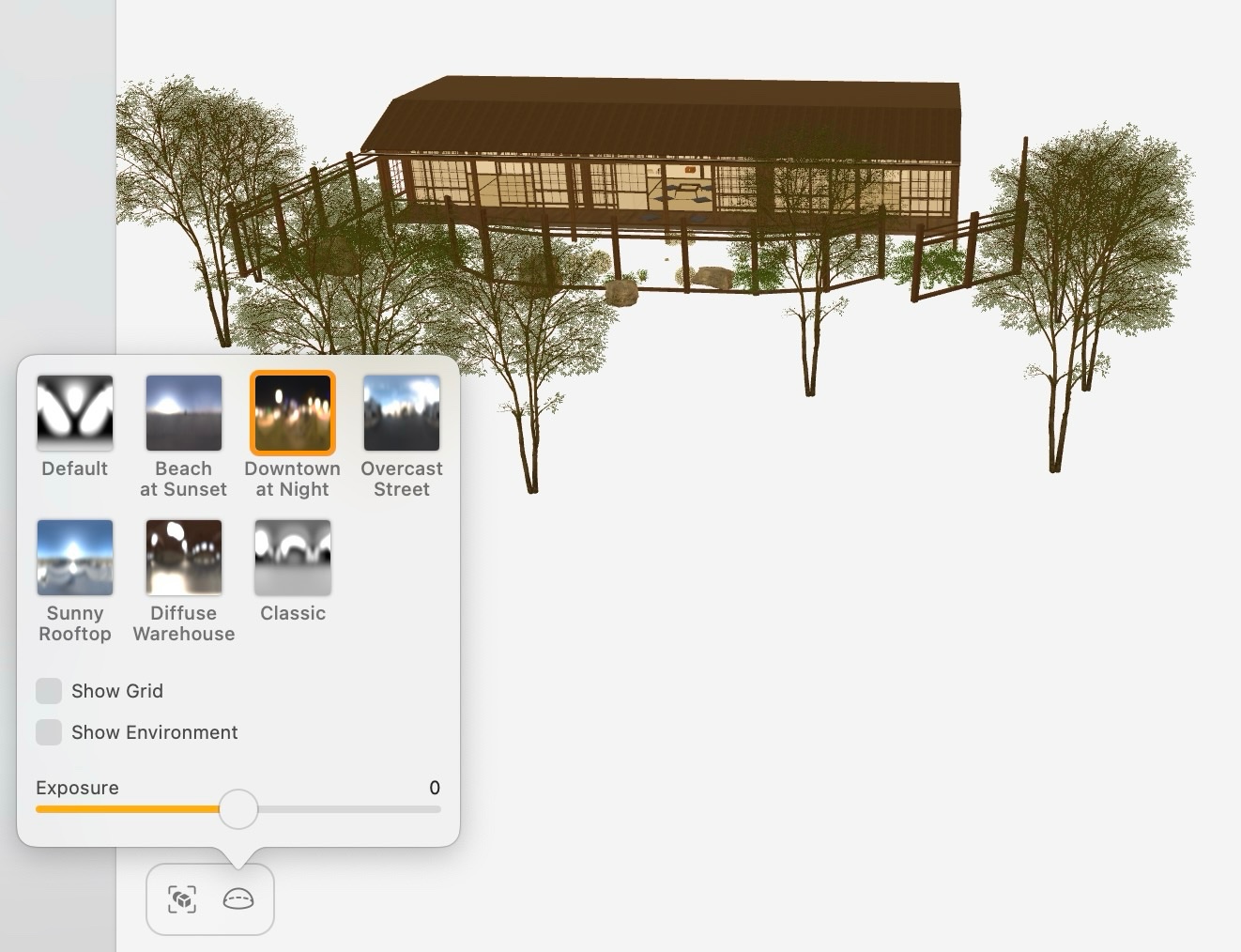Toggle the environment lighting dome icon

coord(238,899)
